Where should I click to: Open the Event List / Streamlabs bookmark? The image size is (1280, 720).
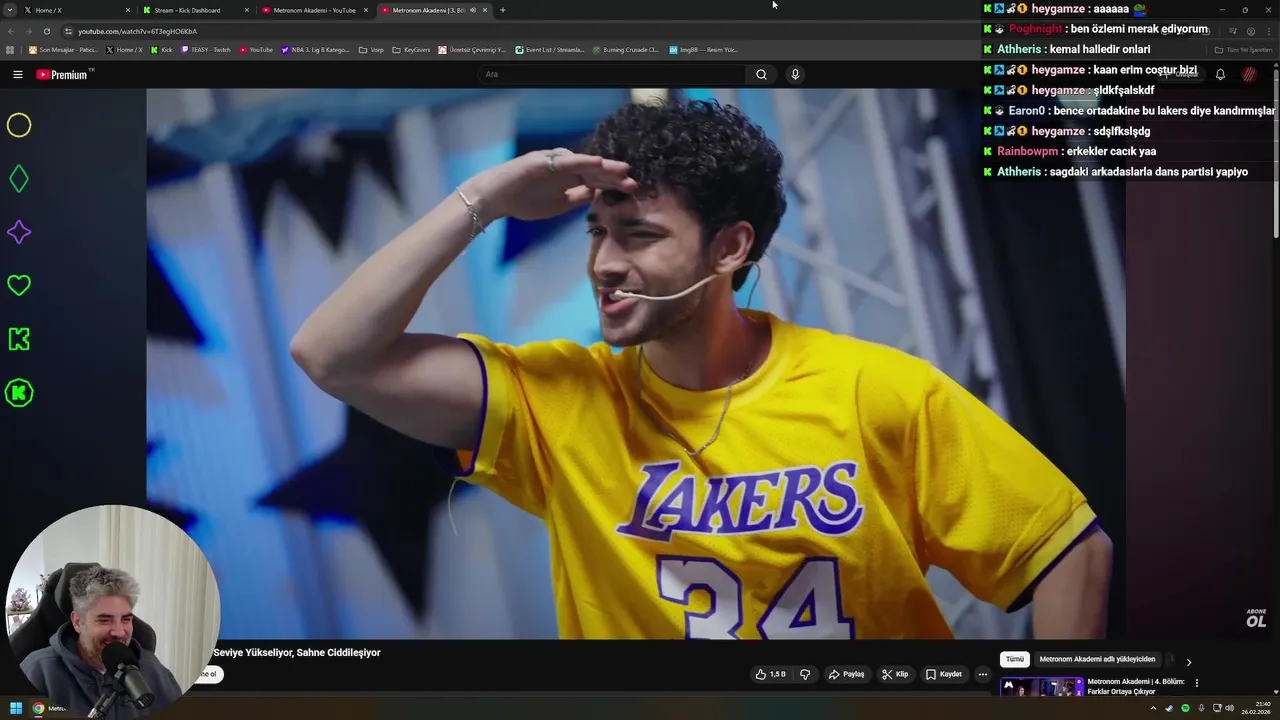click(550, 50)
